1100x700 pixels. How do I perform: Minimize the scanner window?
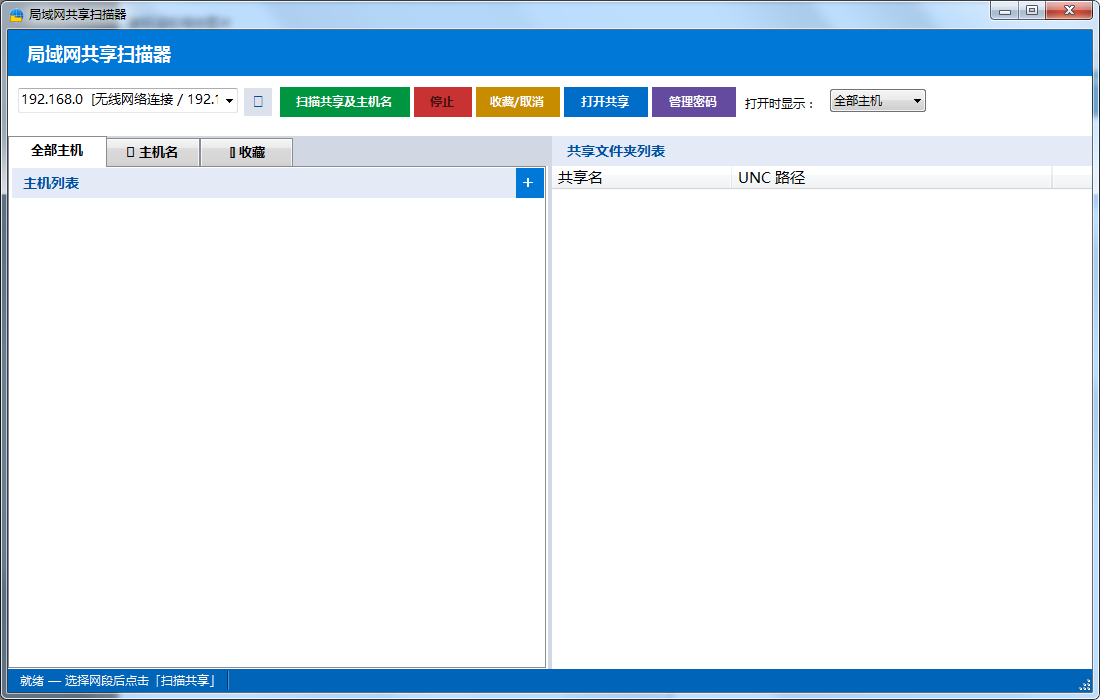pos(1005,10)
